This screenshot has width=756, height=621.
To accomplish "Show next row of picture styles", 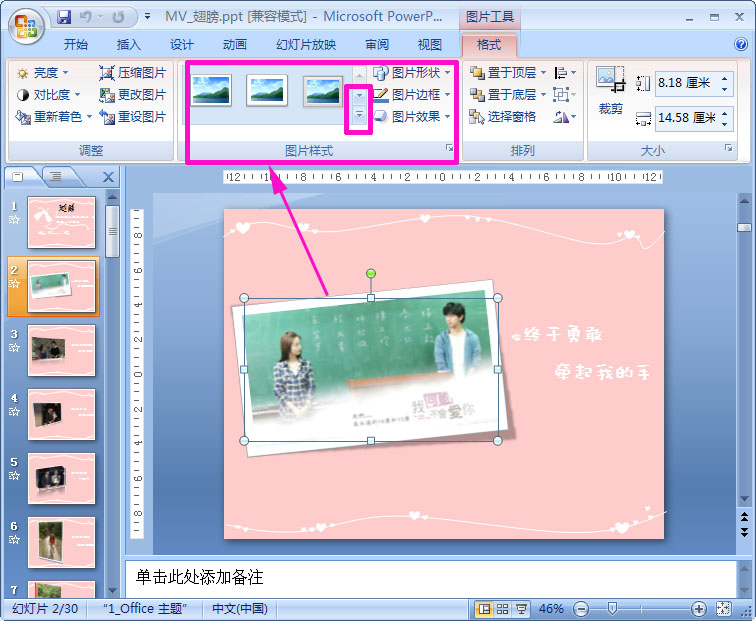I will click(x=359, y=95).
